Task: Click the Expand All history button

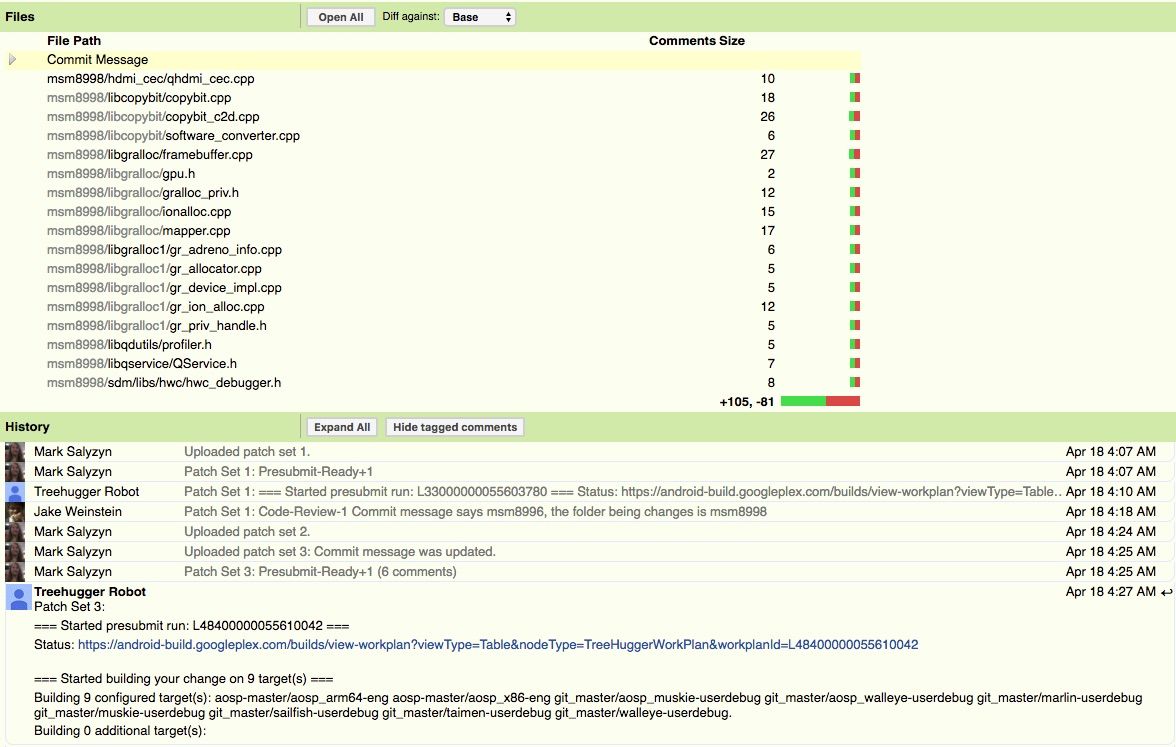Action: click(342, 428)
